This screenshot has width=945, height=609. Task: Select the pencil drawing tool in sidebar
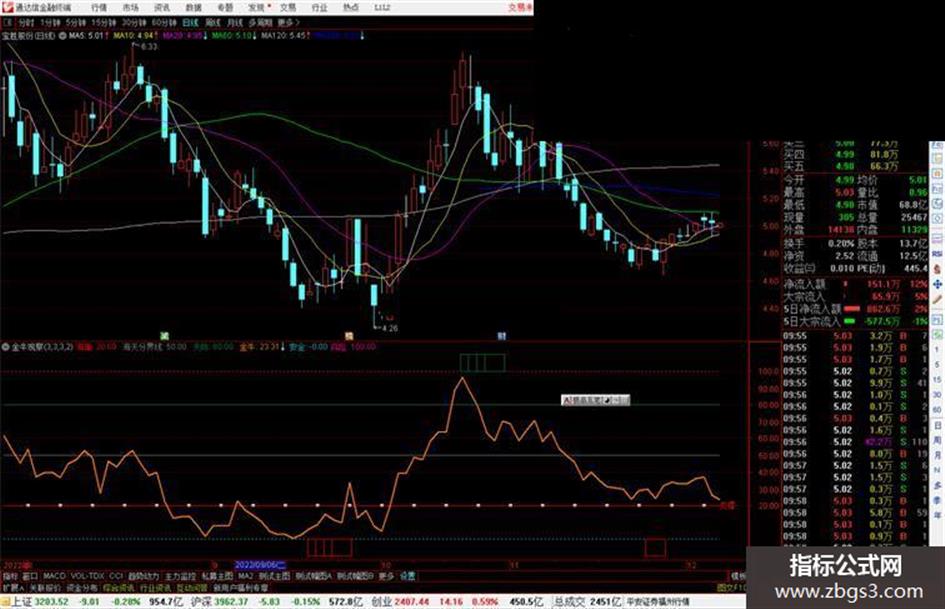pos(937,300)
